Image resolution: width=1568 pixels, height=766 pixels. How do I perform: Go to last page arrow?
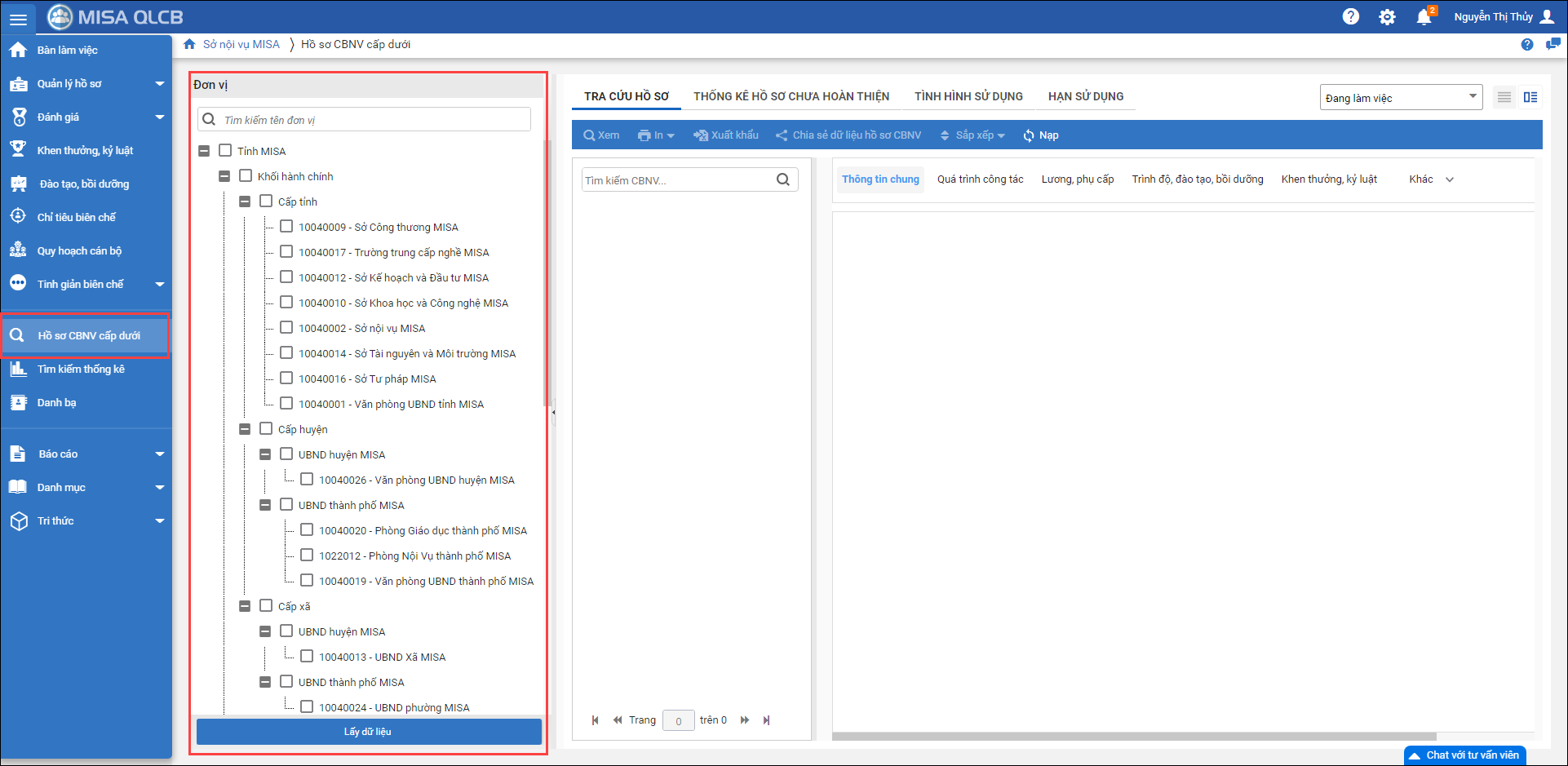pyautogui.click(x=766, y=720)
